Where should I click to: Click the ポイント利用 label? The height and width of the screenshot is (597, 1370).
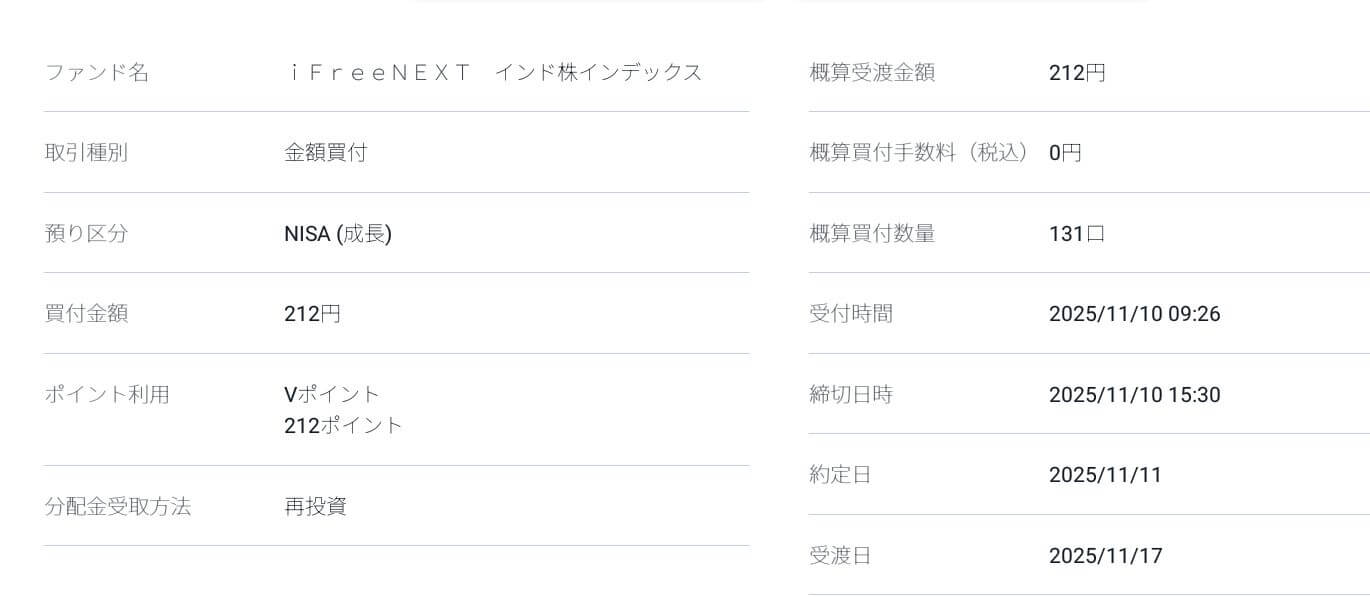coord(107,395)
